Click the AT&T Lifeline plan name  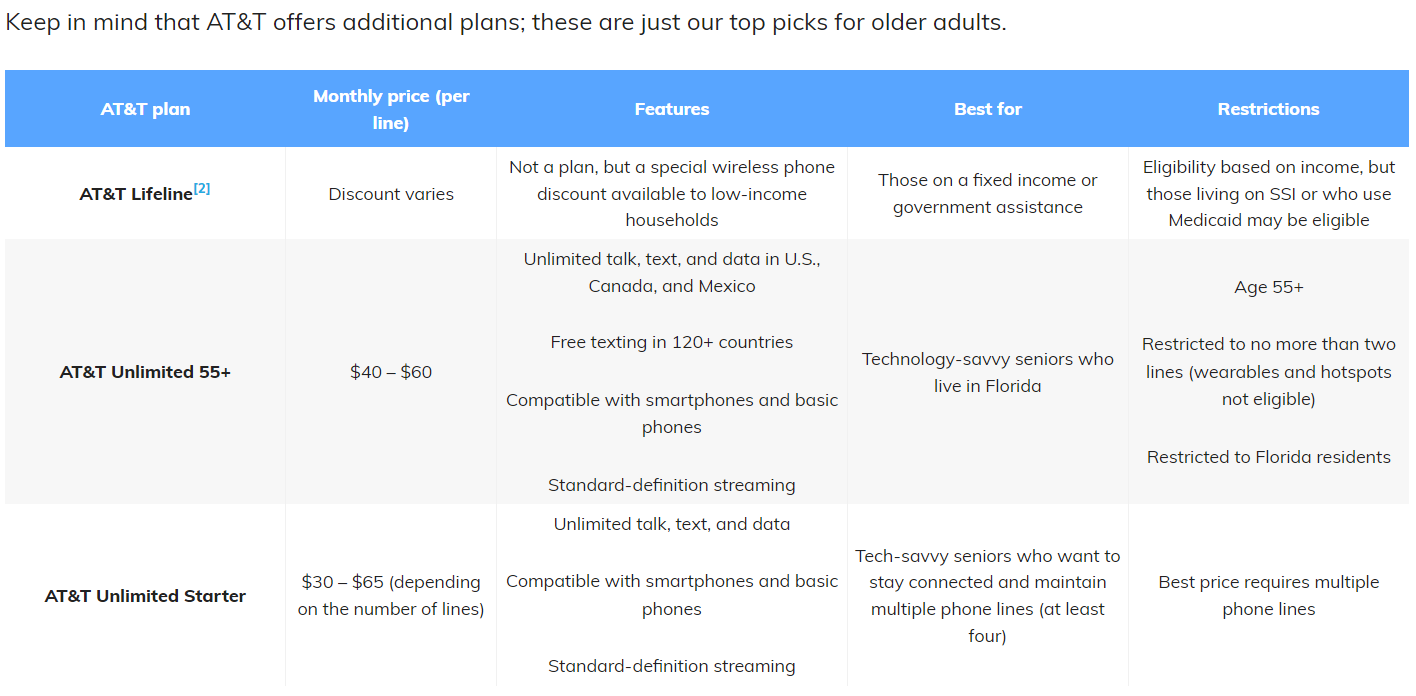(136, 194)
